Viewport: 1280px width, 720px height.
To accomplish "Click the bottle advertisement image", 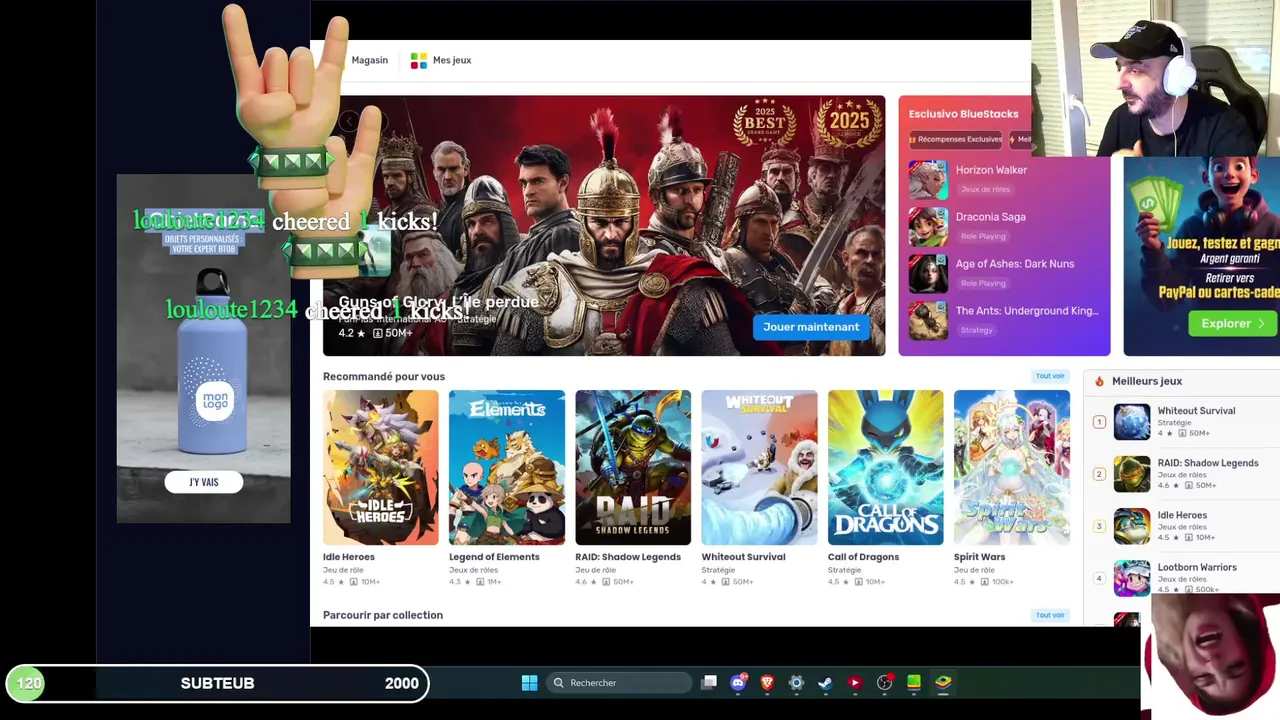I will pyautogui.click(x=204, y=349).
